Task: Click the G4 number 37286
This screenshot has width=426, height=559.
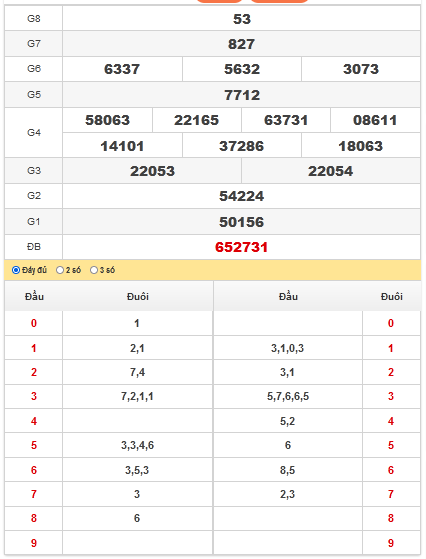Action: click(241, 146)
